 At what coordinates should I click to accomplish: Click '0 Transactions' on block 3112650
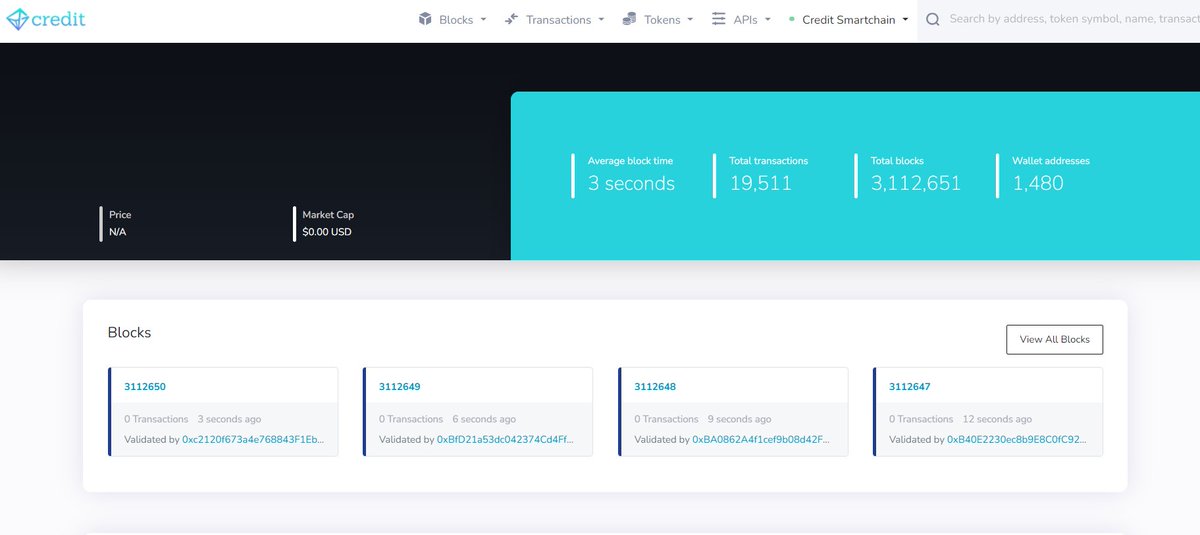156,419
